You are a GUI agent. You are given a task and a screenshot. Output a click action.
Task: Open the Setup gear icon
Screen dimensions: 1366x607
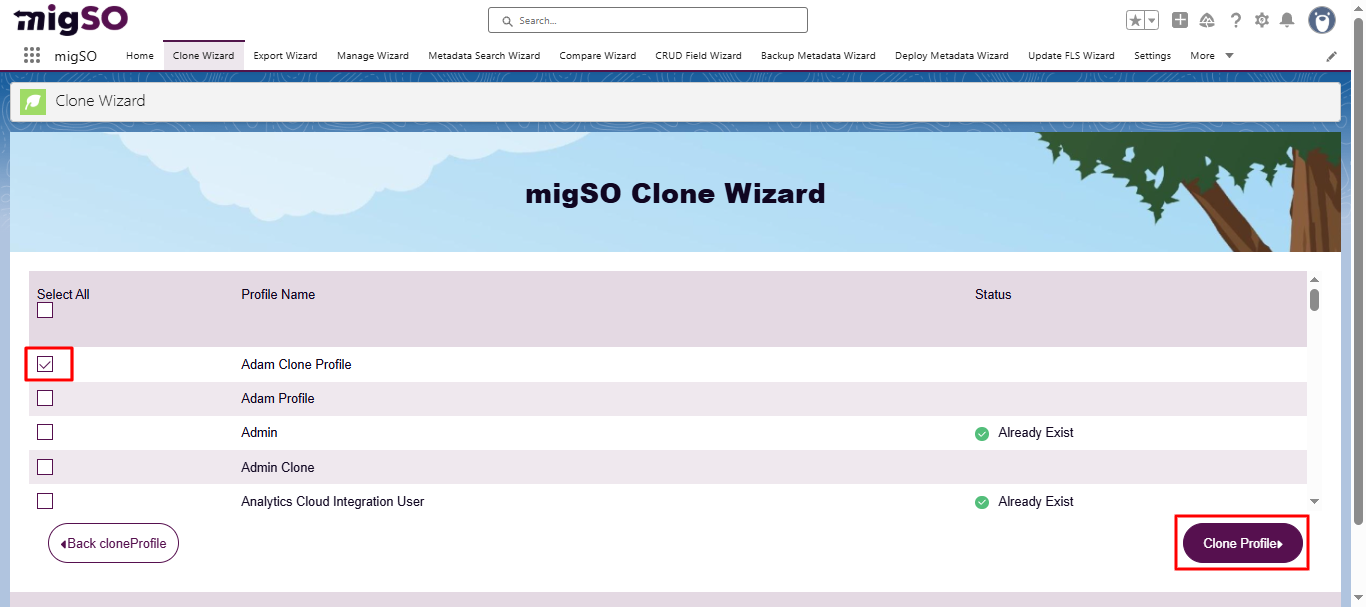coord(1262,20)
